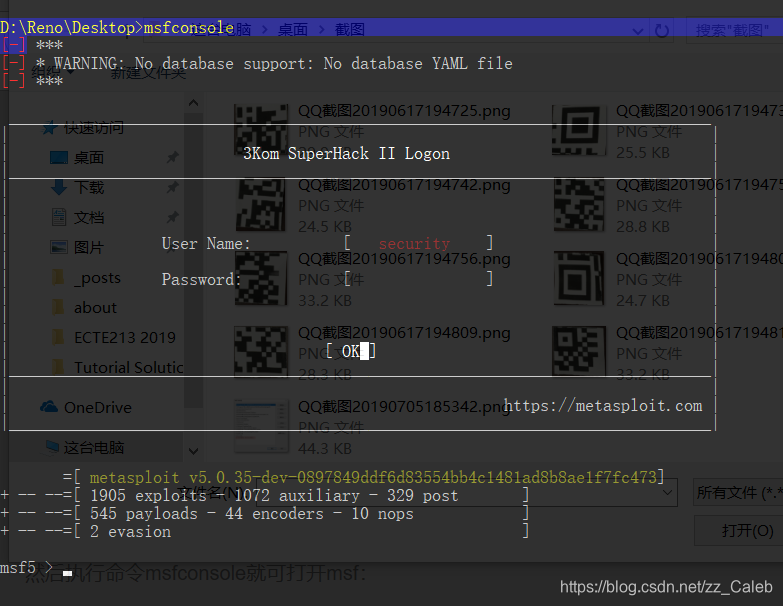This screenshot has width=783, height=606.
Task: Select 截图 in the address breadcrumb
Action: (x=350, y=30)
